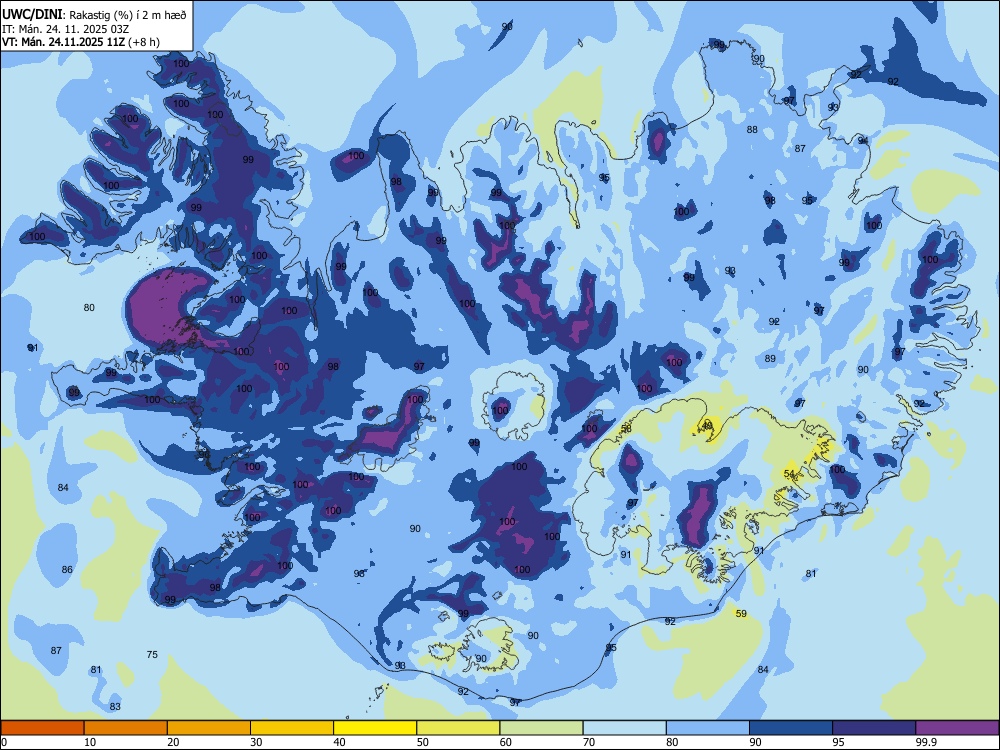Click the humidity value '54' in the yellow area
Viewport: 1000px width, 750px height.
790,474
